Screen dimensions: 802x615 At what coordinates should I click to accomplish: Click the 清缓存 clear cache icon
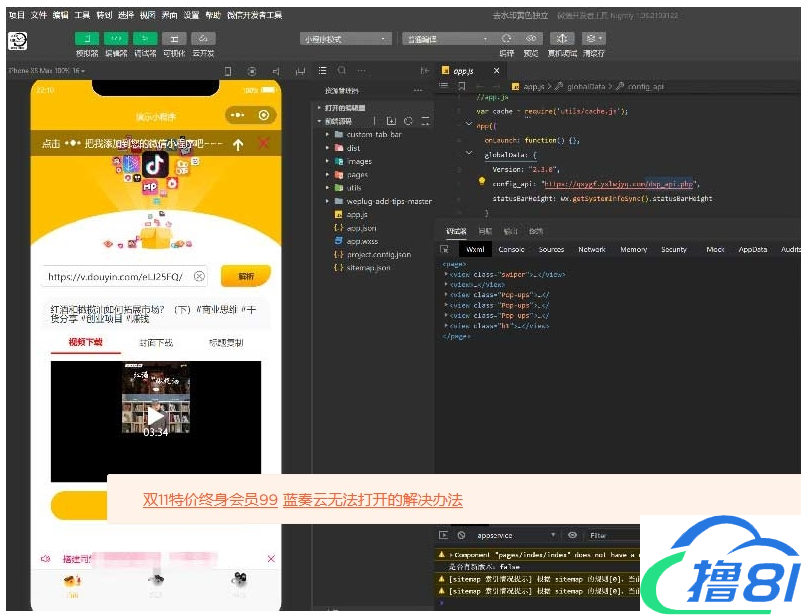coord(594,38)
